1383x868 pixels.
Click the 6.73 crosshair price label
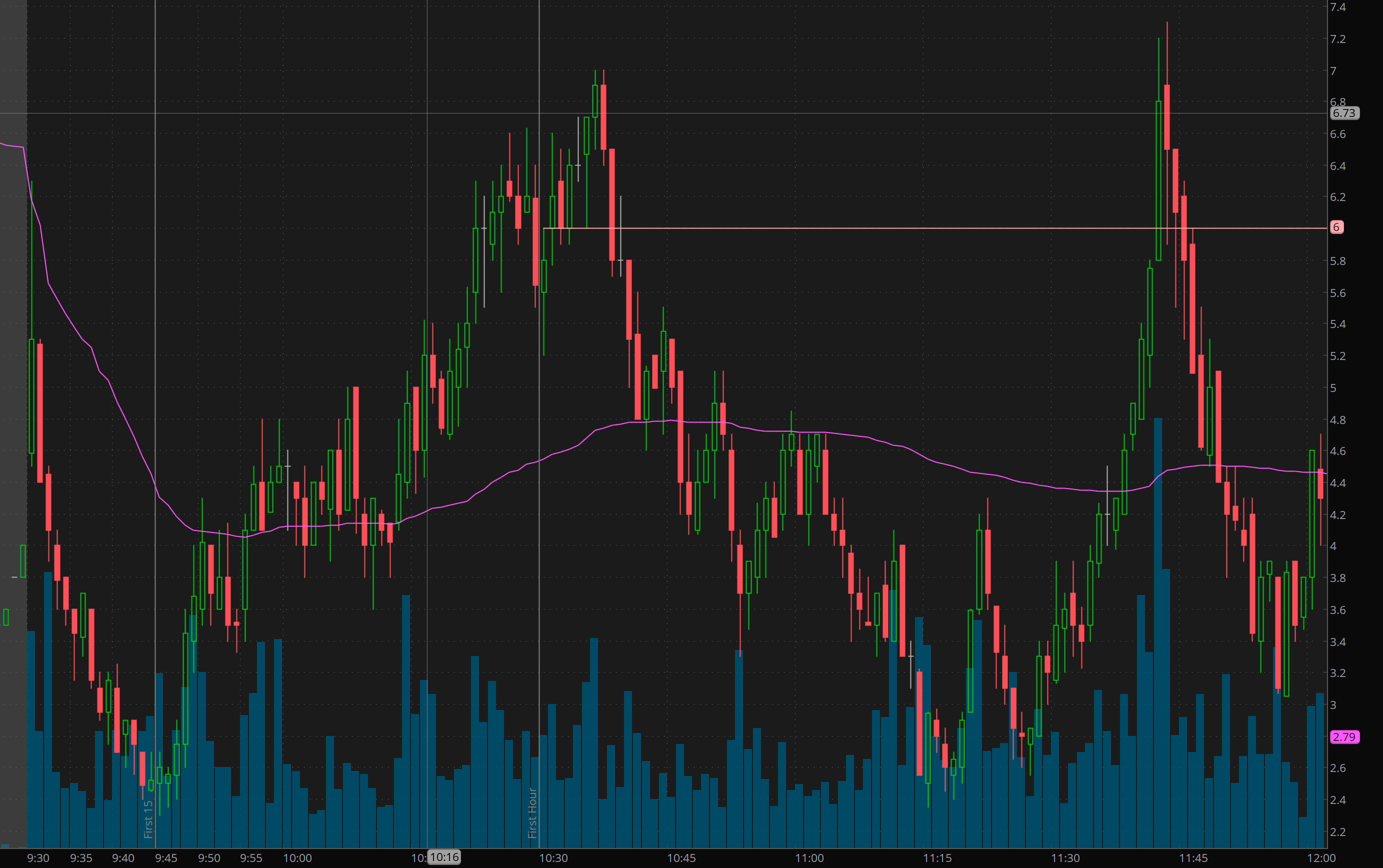click(x=1344, y=113)
